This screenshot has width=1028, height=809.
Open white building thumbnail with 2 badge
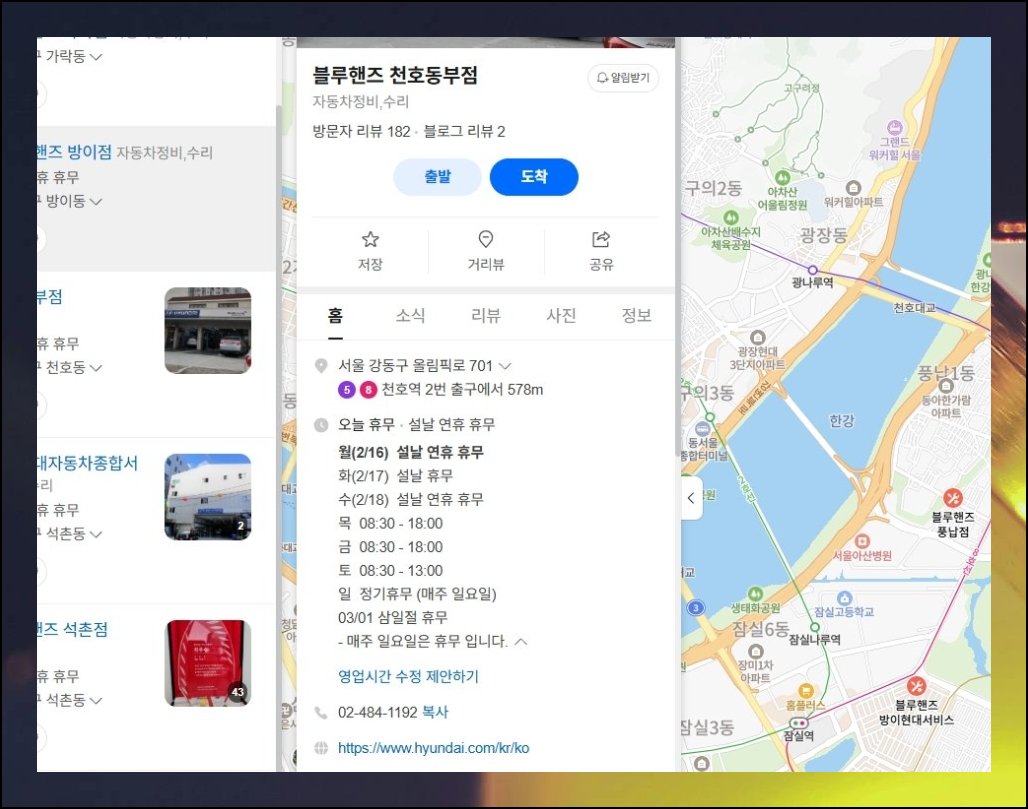point(208,497)
